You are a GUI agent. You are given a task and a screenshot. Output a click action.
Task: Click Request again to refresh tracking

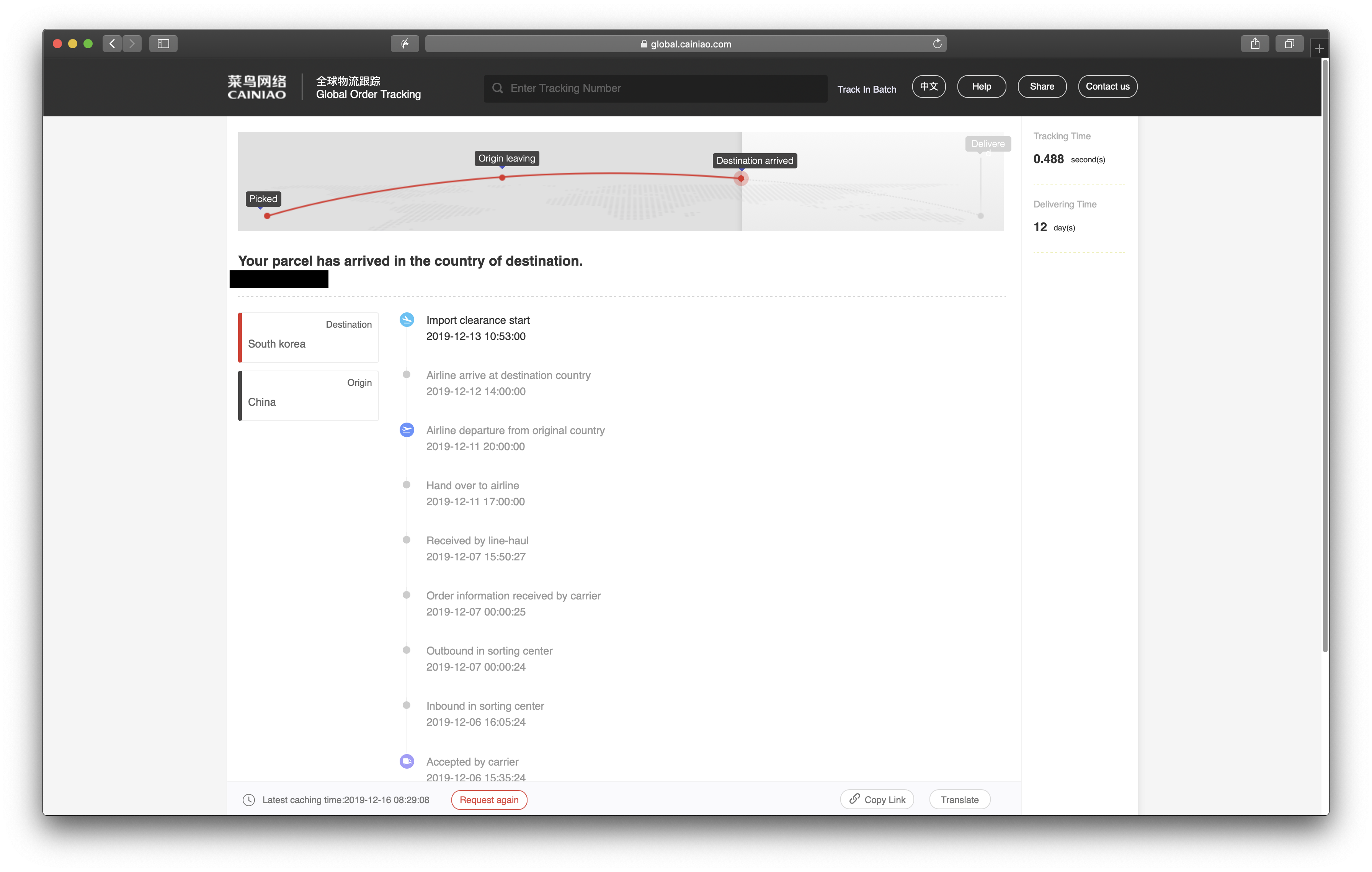click(x=489, y=800)
